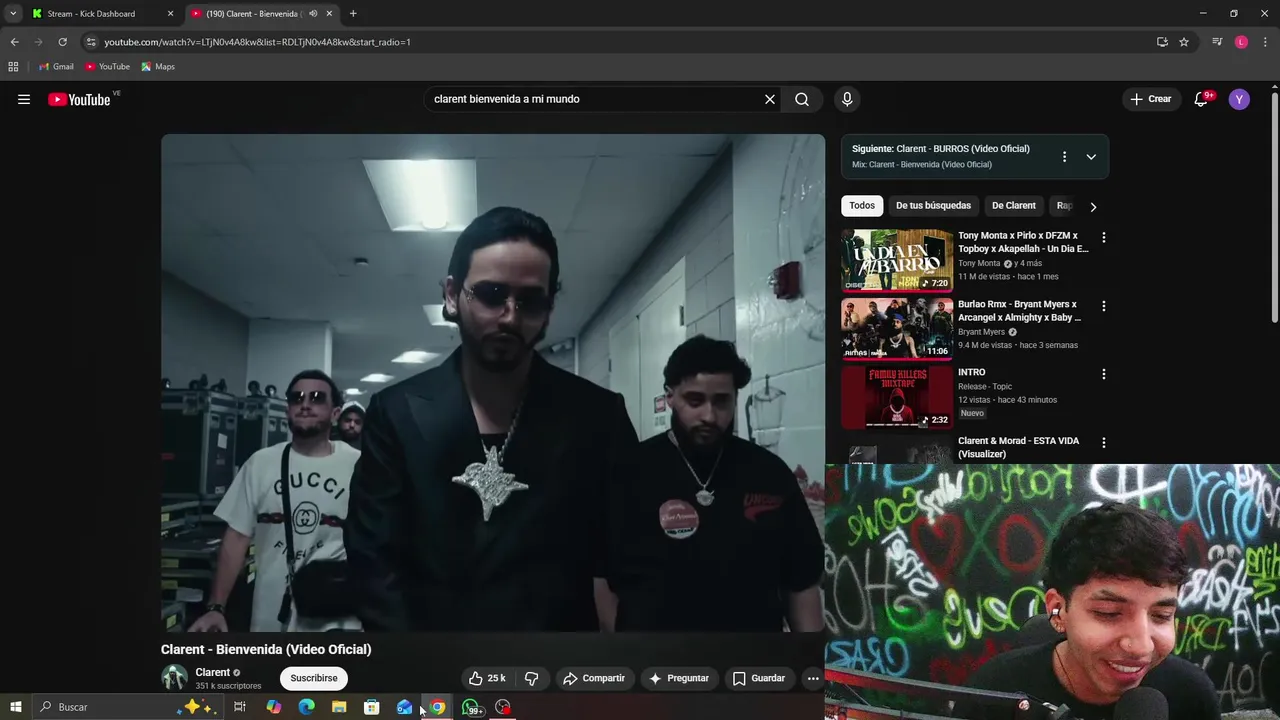Image resolution: width=1280 pixels, height=720 pixels.
Task: Close the Kick Dashboard tab
Action: pyautogui.click(x=170, y=14)
